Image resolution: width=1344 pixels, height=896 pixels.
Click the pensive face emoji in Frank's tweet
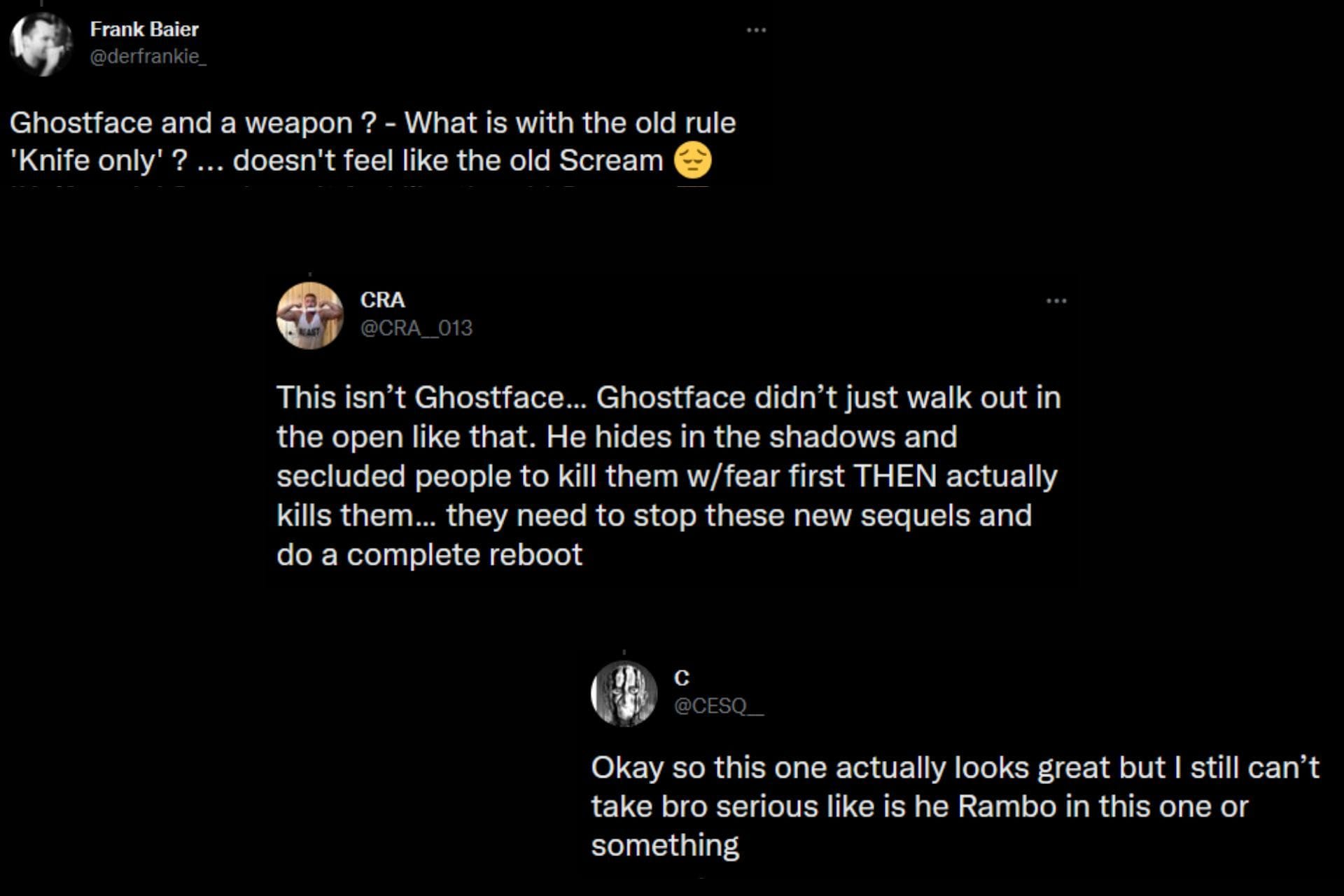coord(692,160)
